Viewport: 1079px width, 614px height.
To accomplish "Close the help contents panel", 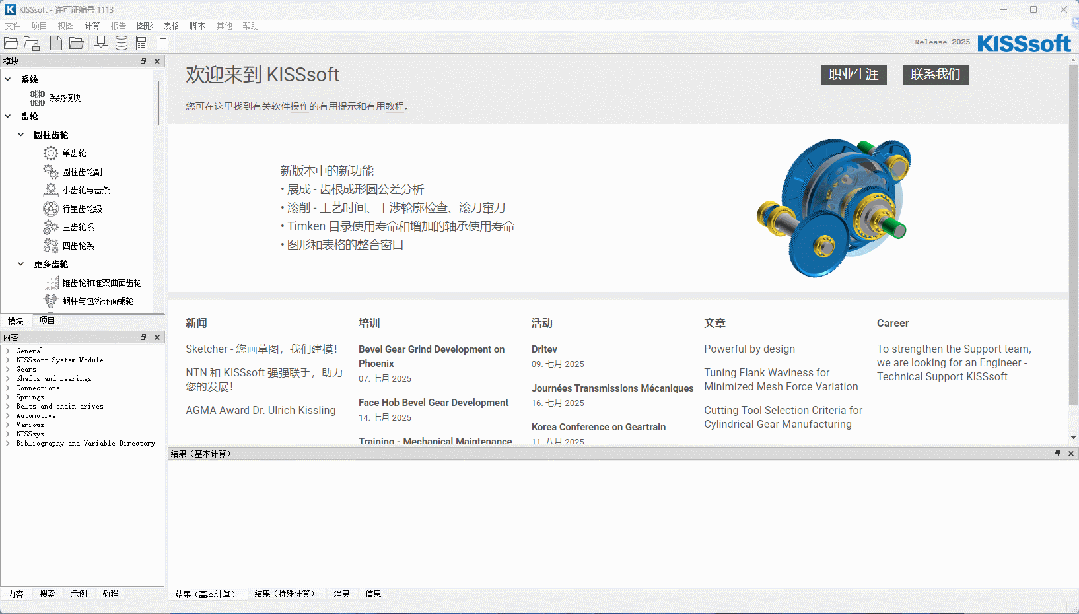I will (x=157, y=337).
